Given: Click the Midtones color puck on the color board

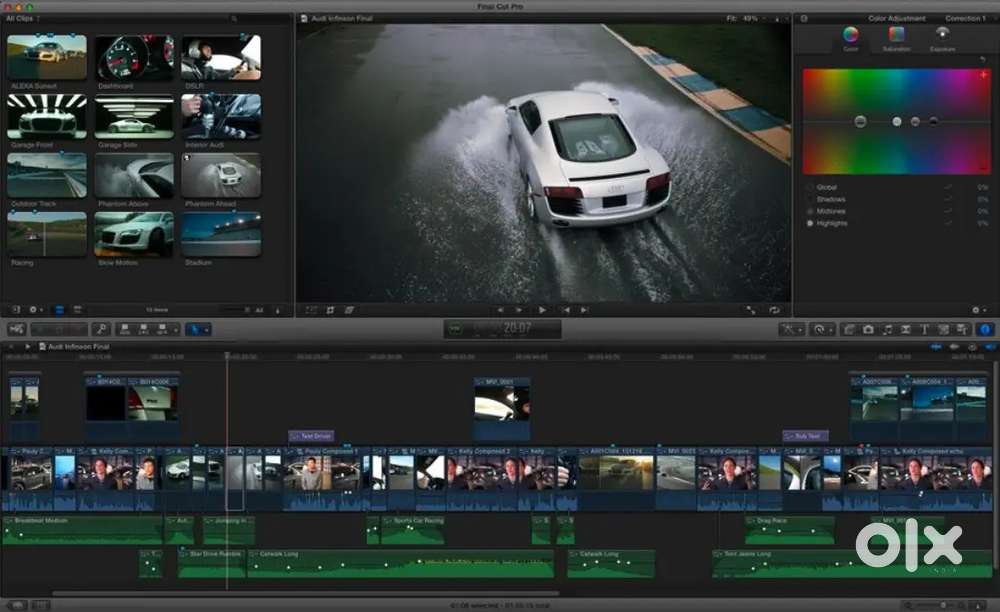Looking at the screenshot, I should tap(915, 121).
